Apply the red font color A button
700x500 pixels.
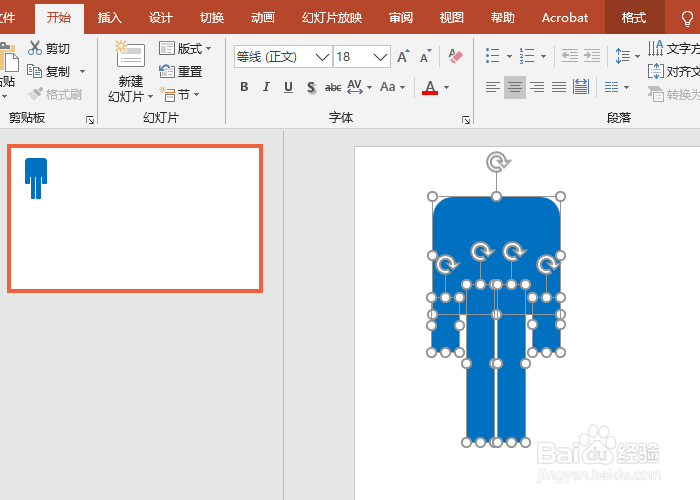pyautogui.click(x=430, y=87)
